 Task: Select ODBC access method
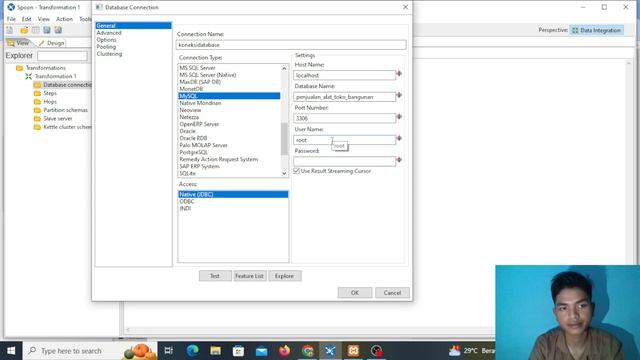click(187, 201)
